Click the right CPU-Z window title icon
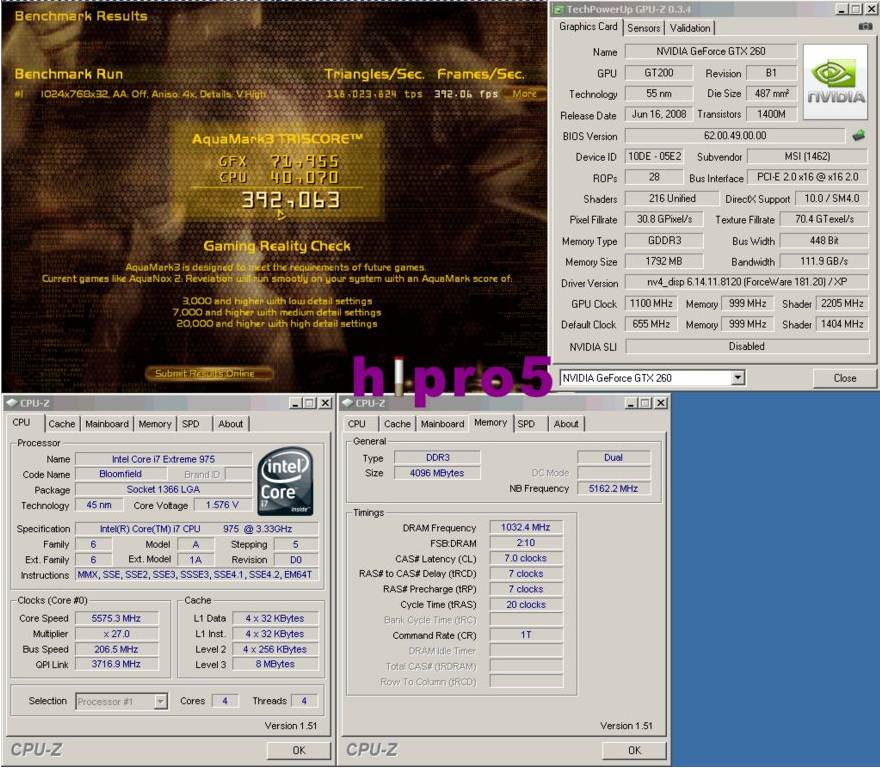This screenshot has width=880, height=768. (x=347, y=403)
